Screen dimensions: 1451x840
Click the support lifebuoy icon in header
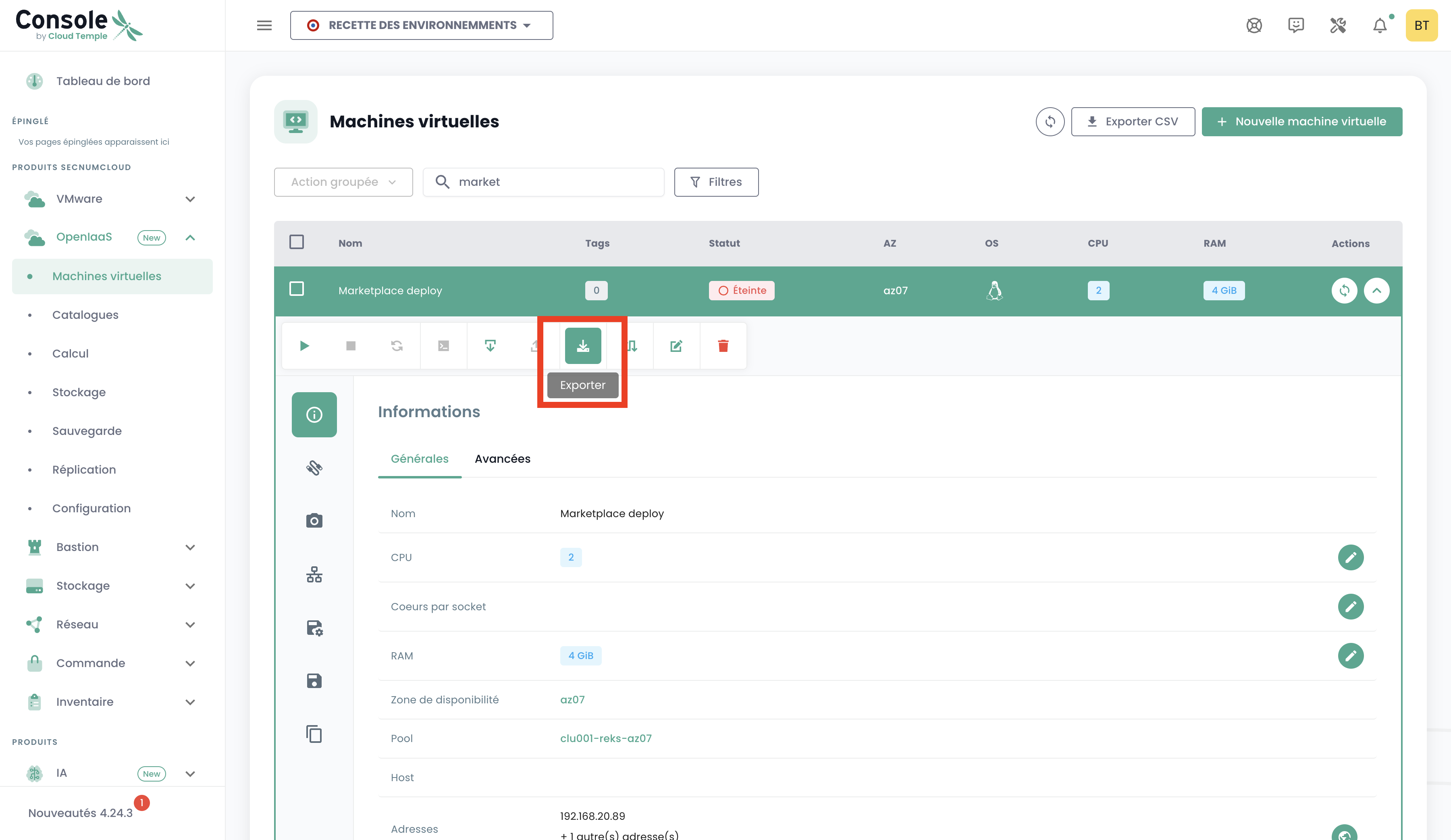[1254, 25]
